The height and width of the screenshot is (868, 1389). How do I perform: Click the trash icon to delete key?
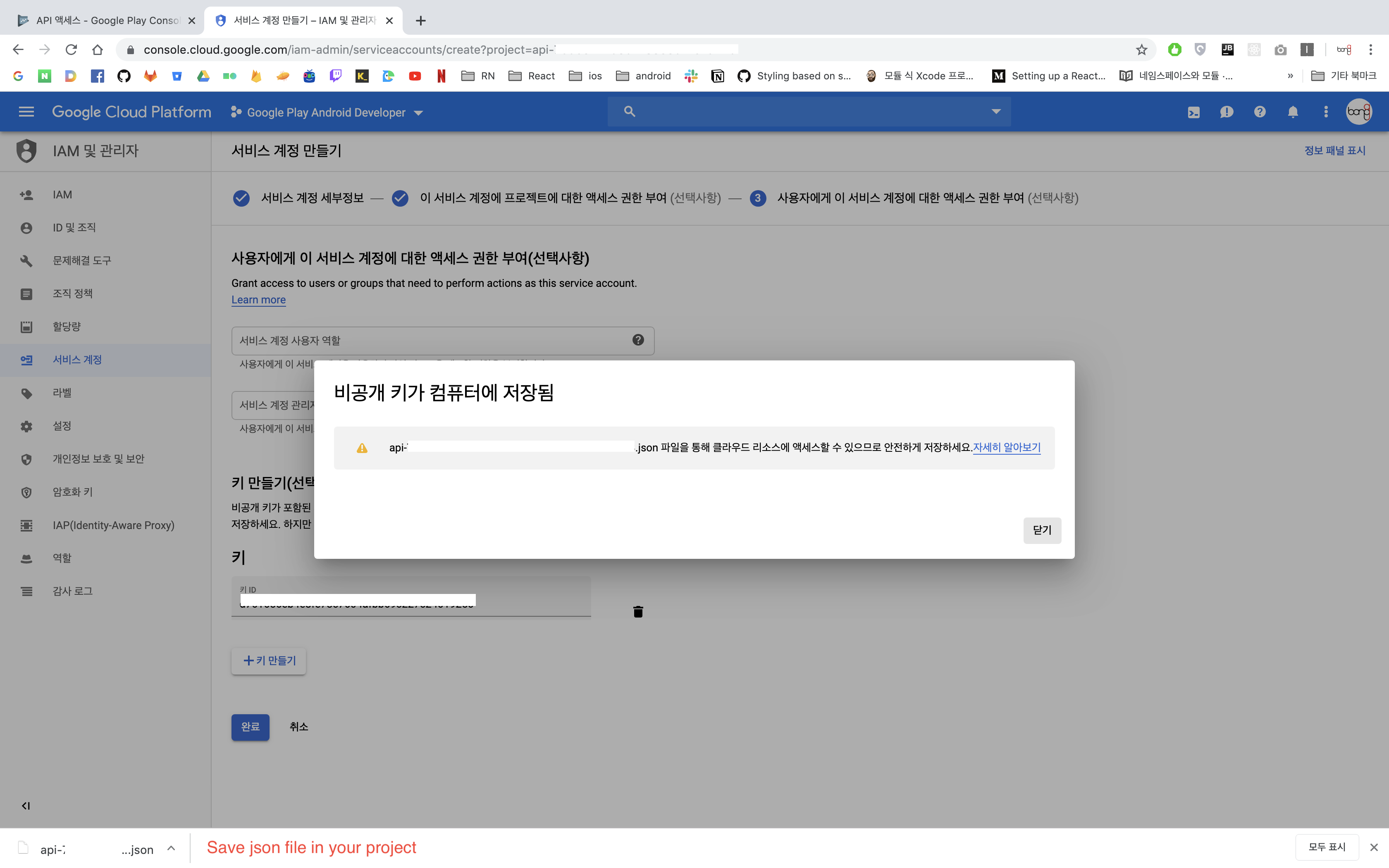[x=638, y=611]
